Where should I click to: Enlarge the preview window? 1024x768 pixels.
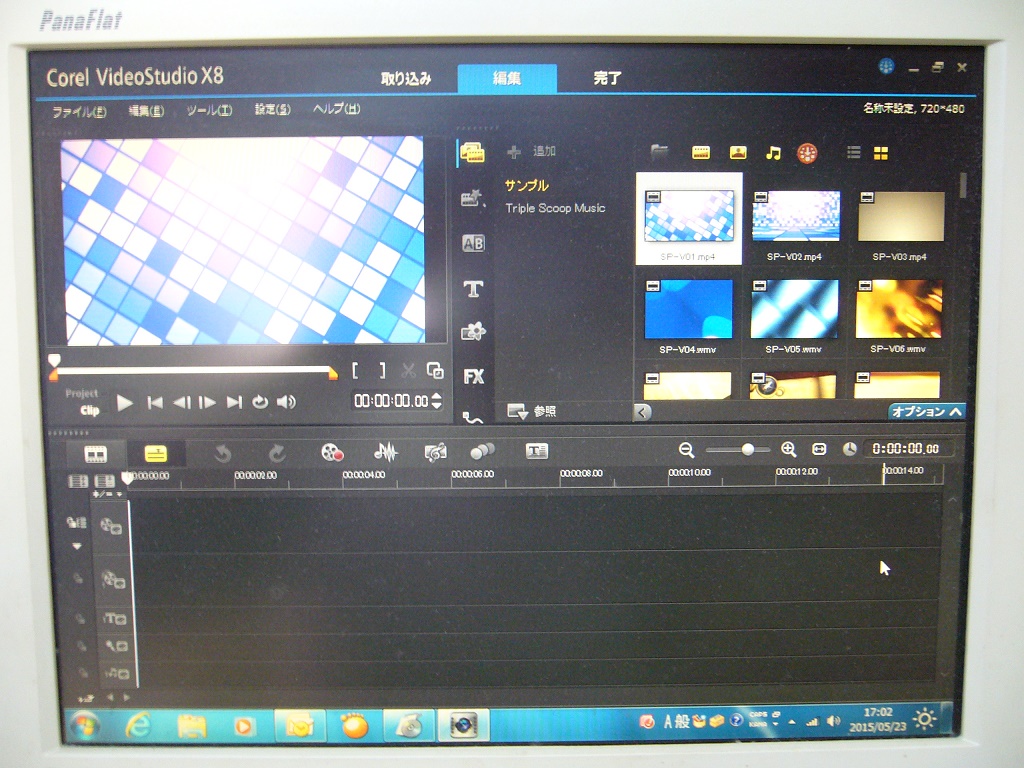coord(435,370)
